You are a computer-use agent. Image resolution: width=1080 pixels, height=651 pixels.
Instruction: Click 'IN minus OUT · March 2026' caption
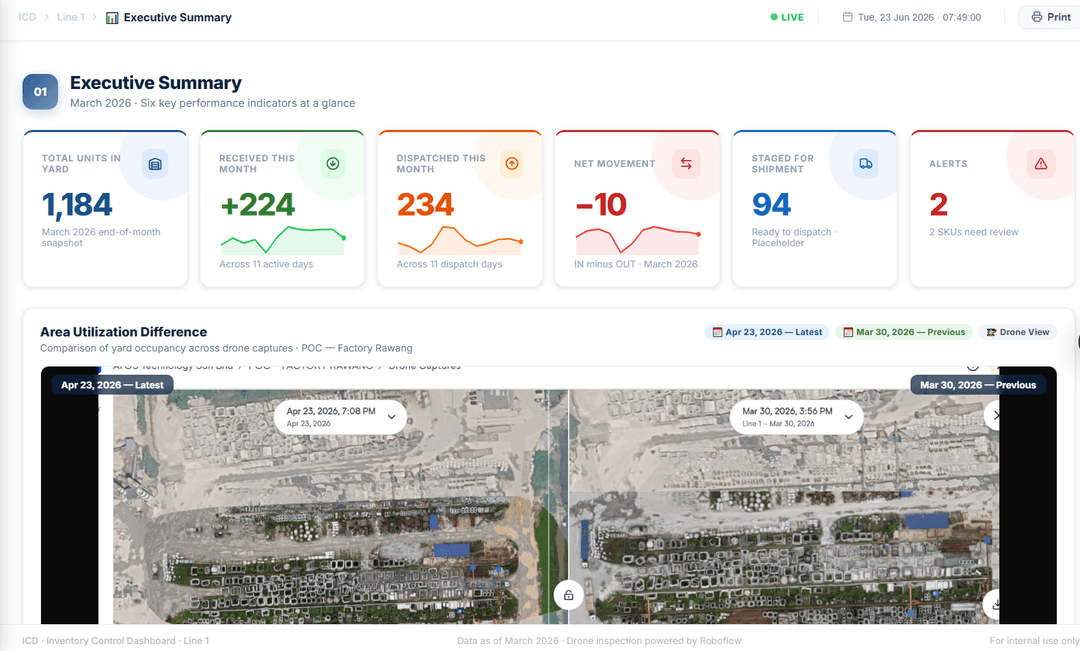(636, 264)
